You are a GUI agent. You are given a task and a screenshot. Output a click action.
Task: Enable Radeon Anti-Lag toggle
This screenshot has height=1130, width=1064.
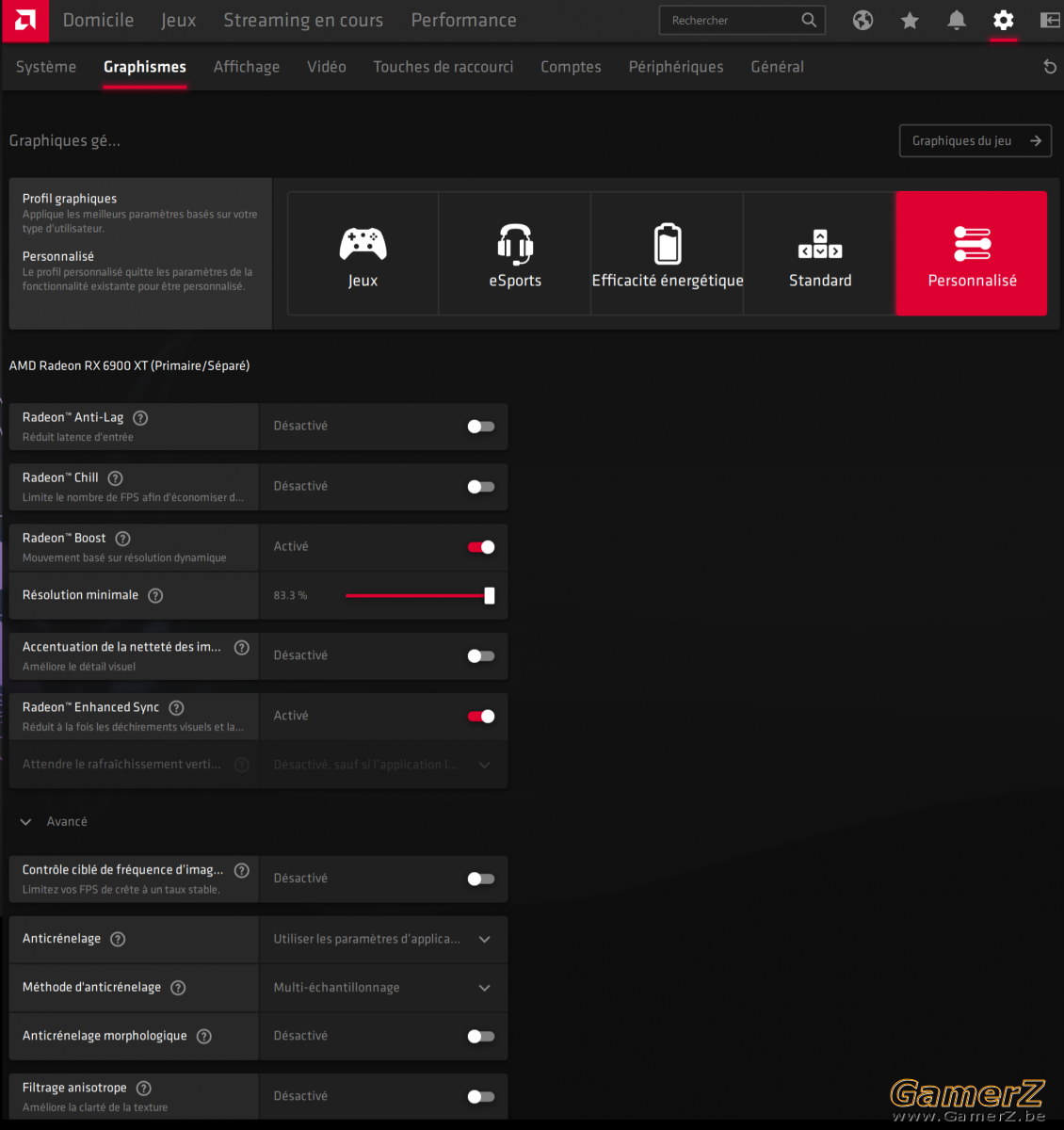[480, 427]
